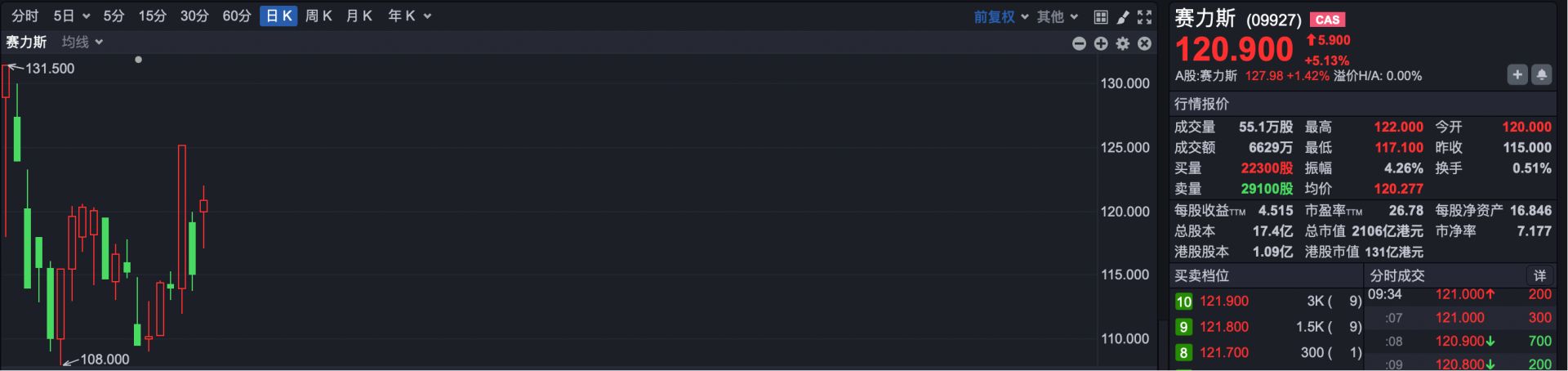
Task: Zoom in the K-line chart
Action: pos(1101,43)
